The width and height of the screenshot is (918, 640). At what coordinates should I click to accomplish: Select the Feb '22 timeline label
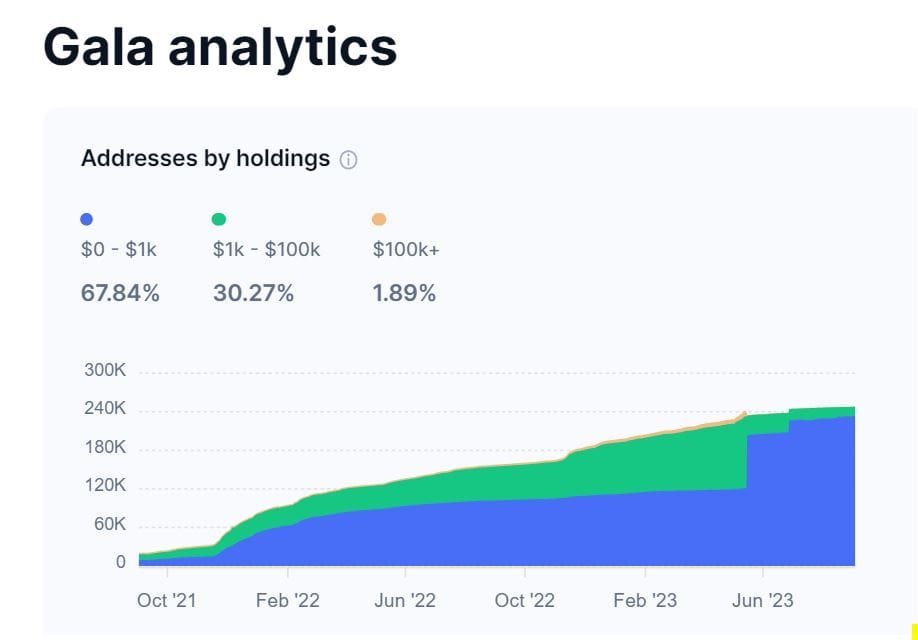286,600
